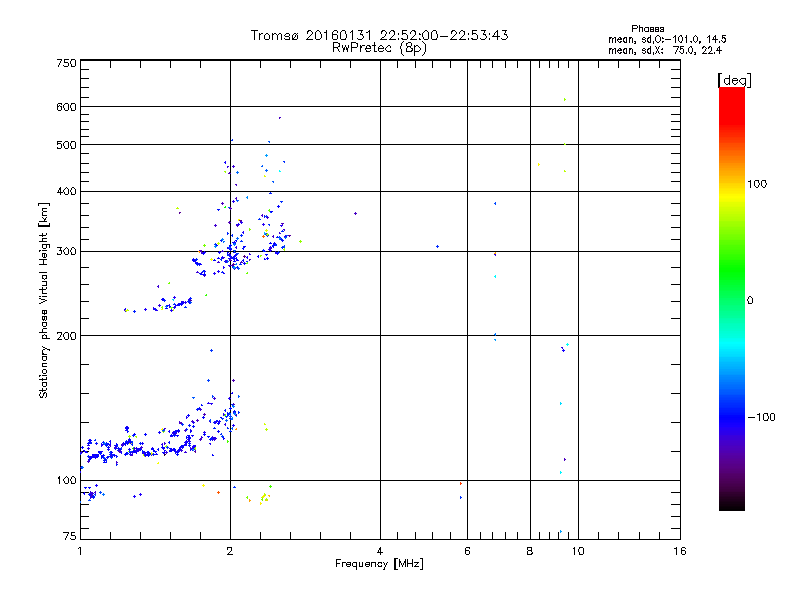This screenshot has width=800, height=600.
Task: Click the y-axis tick label '750'
Action: click(66, 63)
